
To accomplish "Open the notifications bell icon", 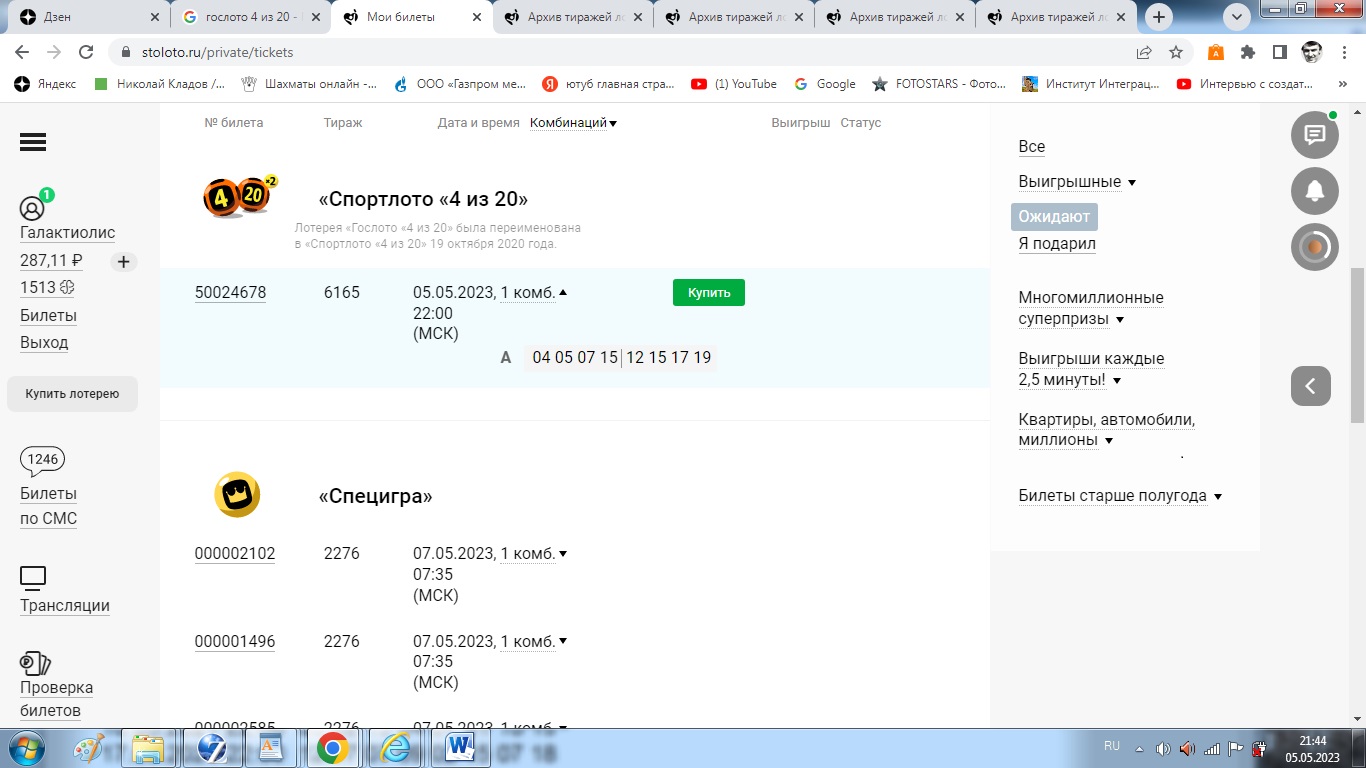I will click(1314, 191).
